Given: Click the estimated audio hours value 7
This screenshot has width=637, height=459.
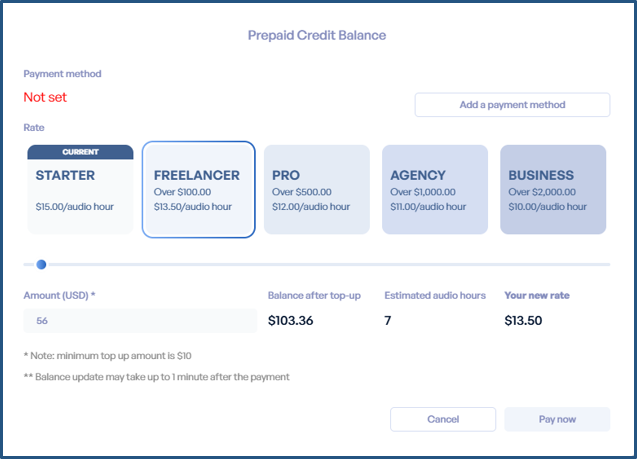Looking at the screenshot, I should coord(388,321).
